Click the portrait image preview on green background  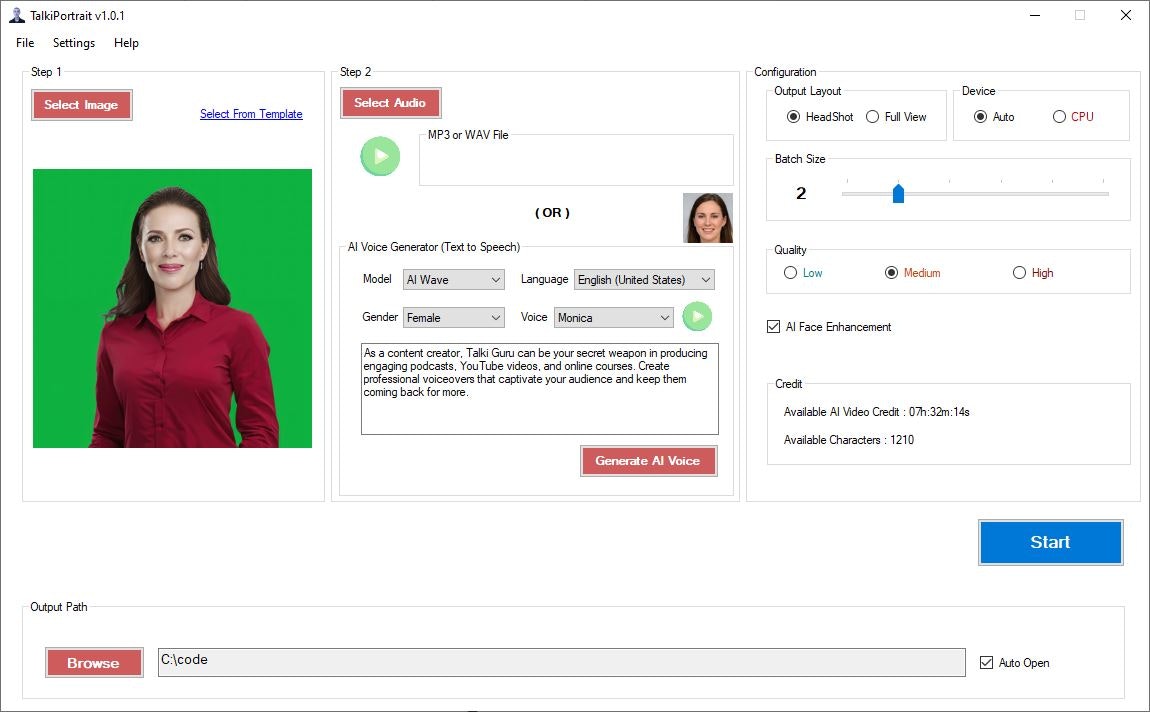(x=172, y=308)
